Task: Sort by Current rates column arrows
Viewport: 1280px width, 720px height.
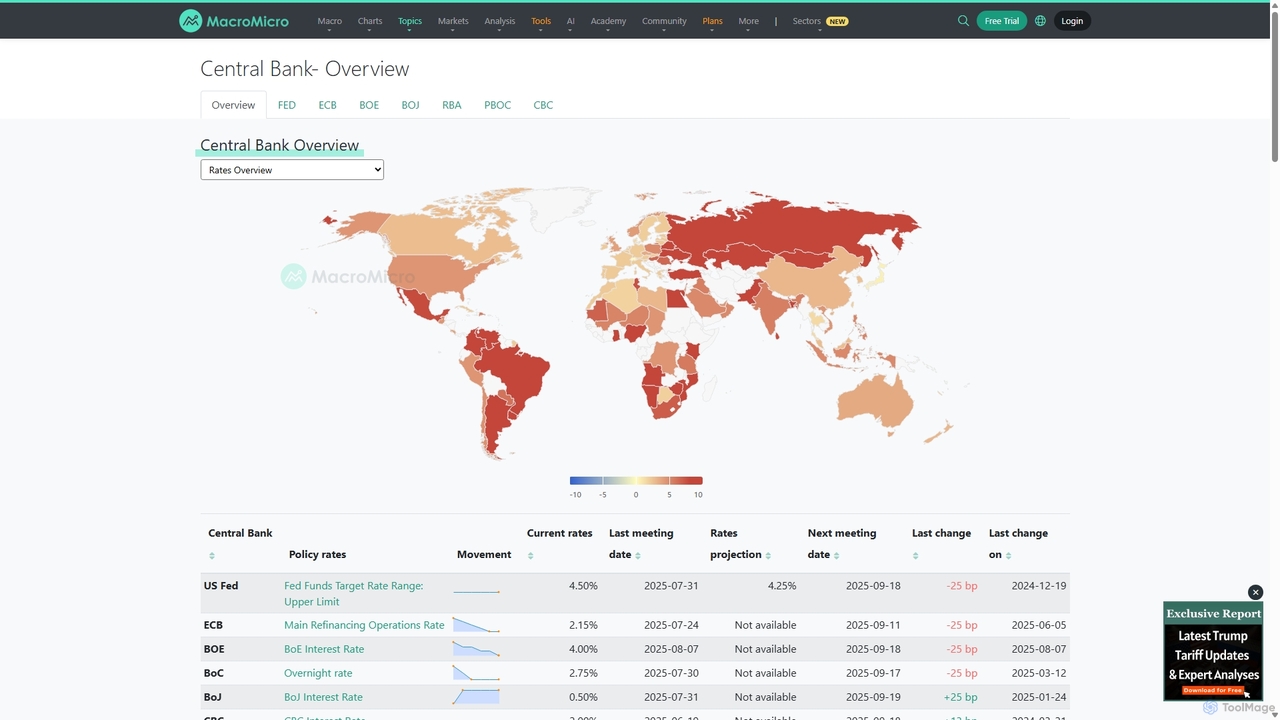Action: point(531,556)
